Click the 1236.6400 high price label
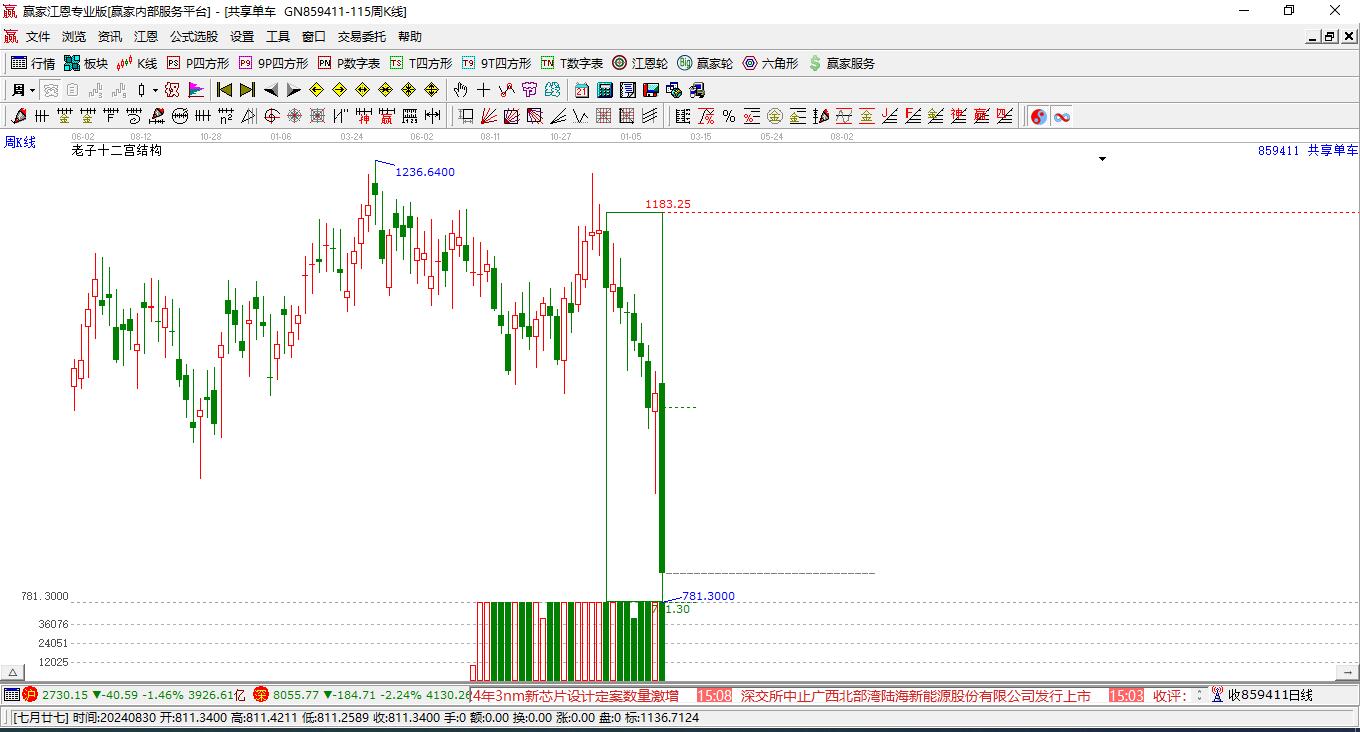Viewport: 1360px width, 732px height. click(x=425, y=172)
